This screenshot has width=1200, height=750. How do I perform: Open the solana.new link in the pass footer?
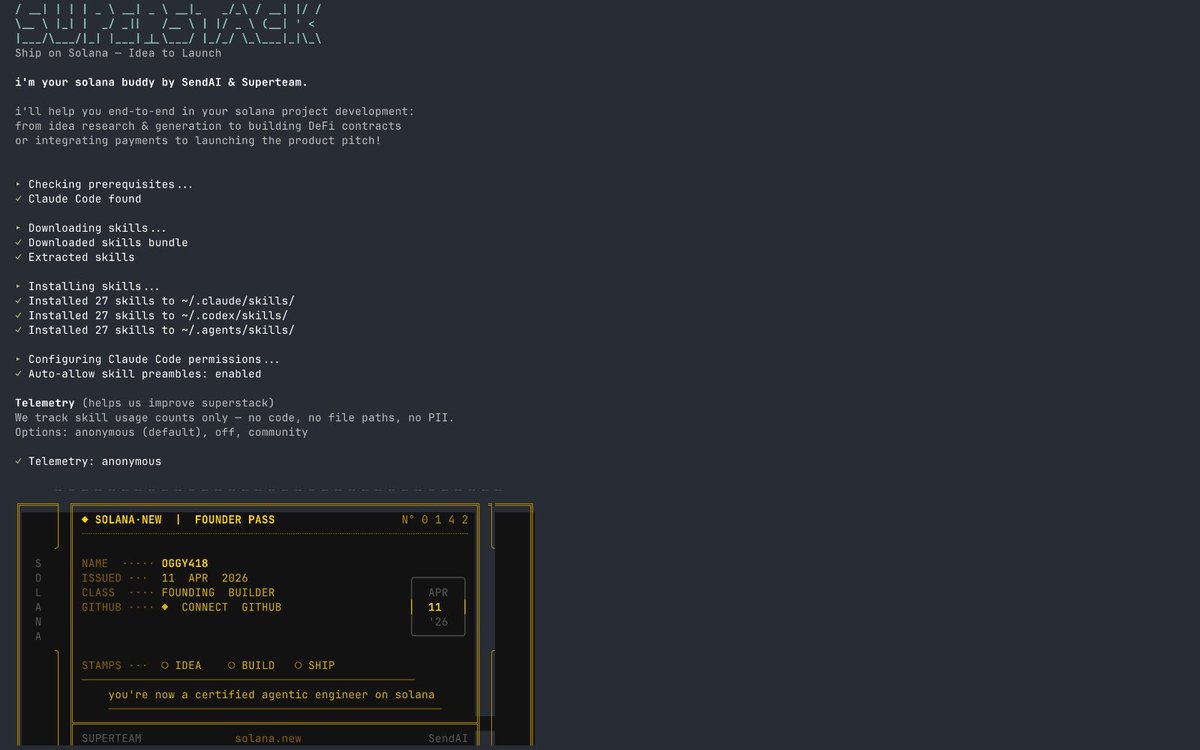tap(268, 739)
